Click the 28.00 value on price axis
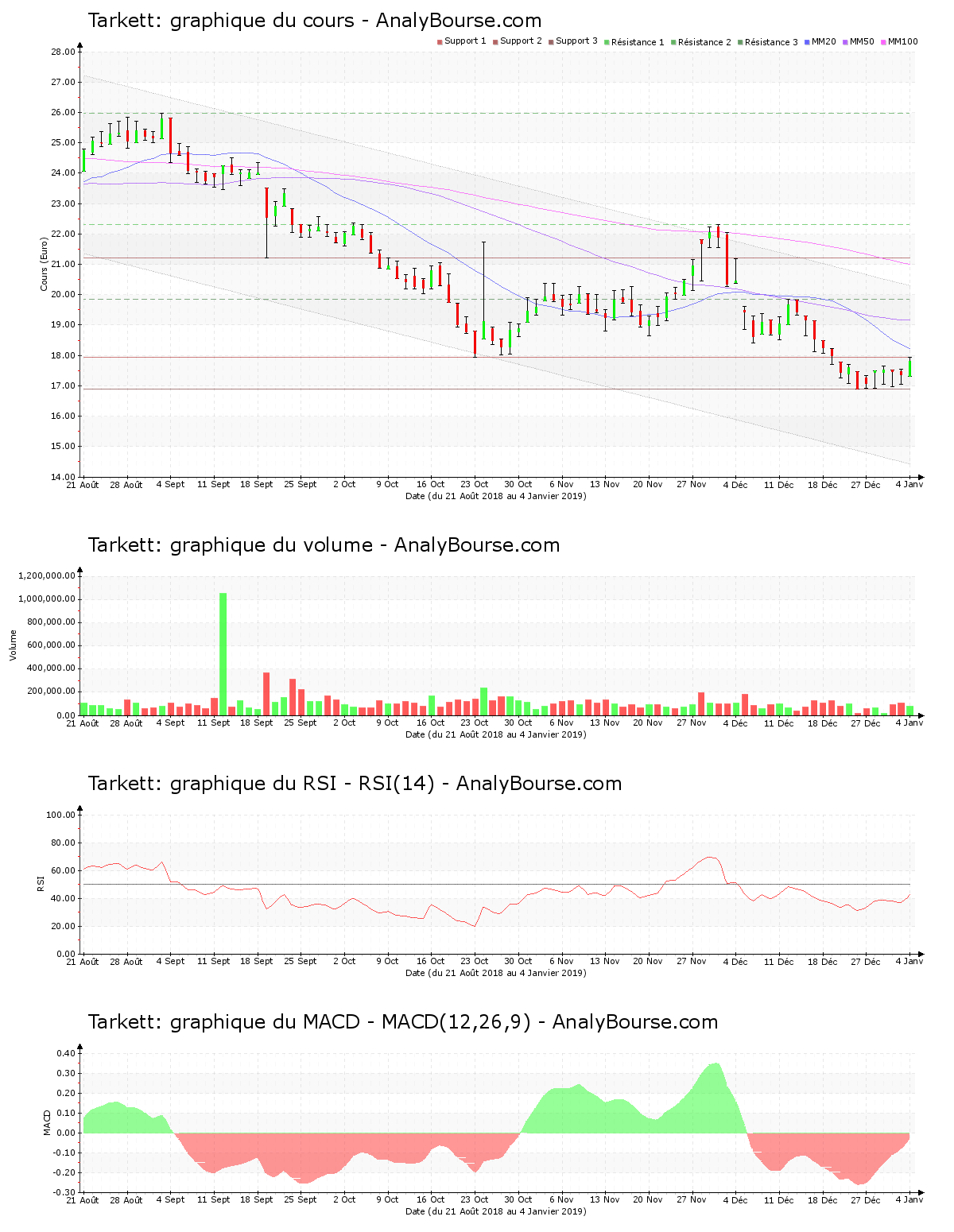Image resolution: width=954 pixels, height=1232 pixels. pyautogui.click(x=63, y=52)
